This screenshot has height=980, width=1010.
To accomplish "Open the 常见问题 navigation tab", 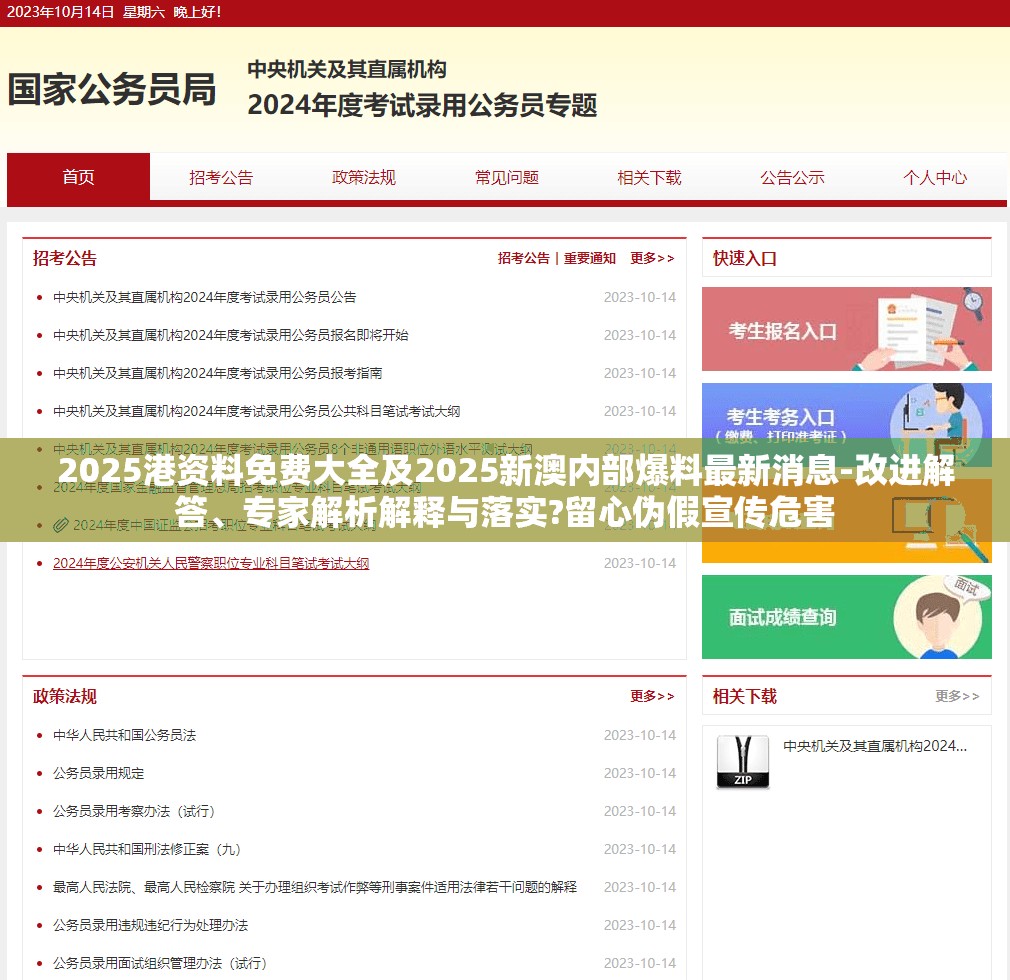I will pyautogui.click(x=507, y=177).
